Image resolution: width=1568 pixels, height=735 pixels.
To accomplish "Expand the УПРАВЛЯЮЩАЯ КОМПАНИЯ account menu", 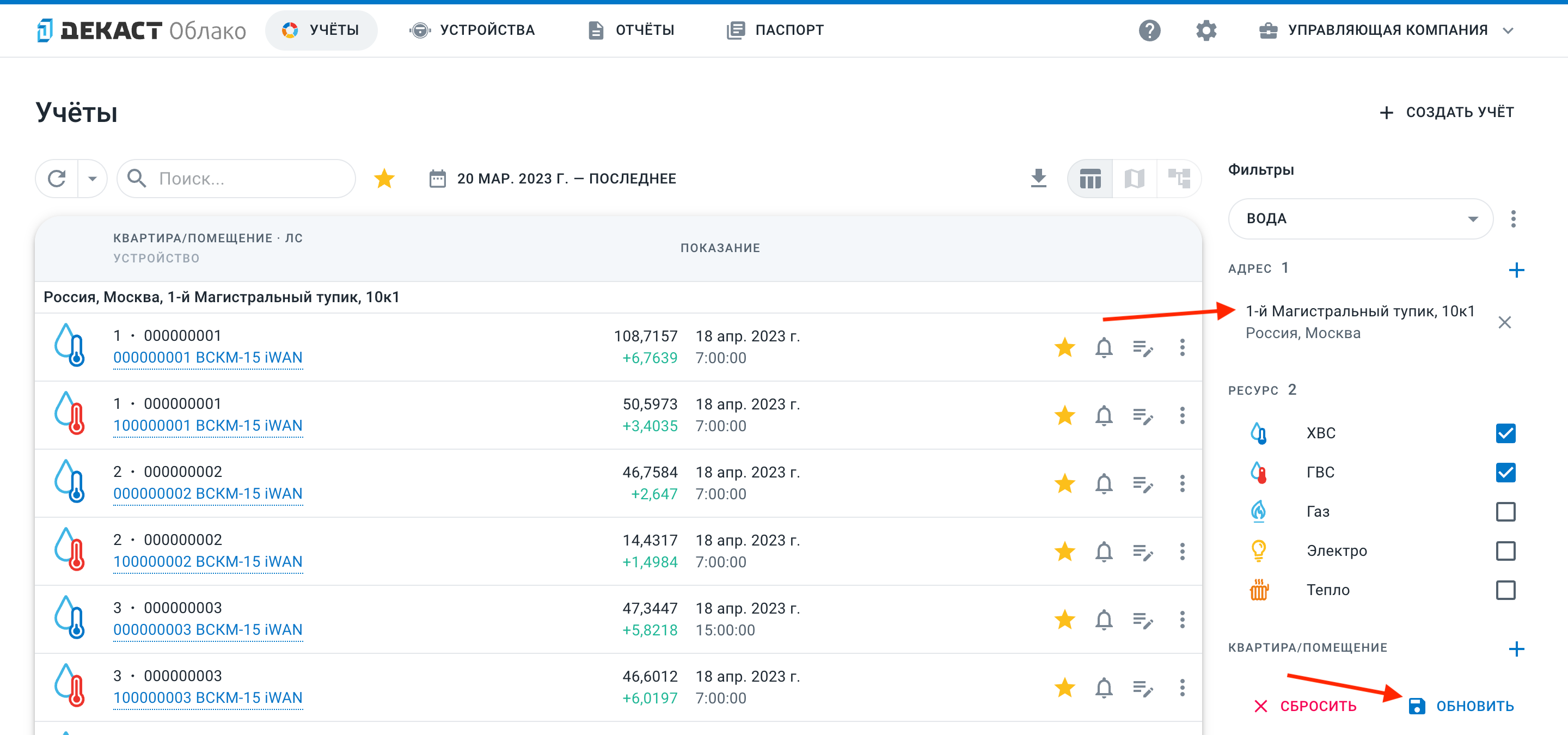I will pyautogui.click(x=1386, y=30).
